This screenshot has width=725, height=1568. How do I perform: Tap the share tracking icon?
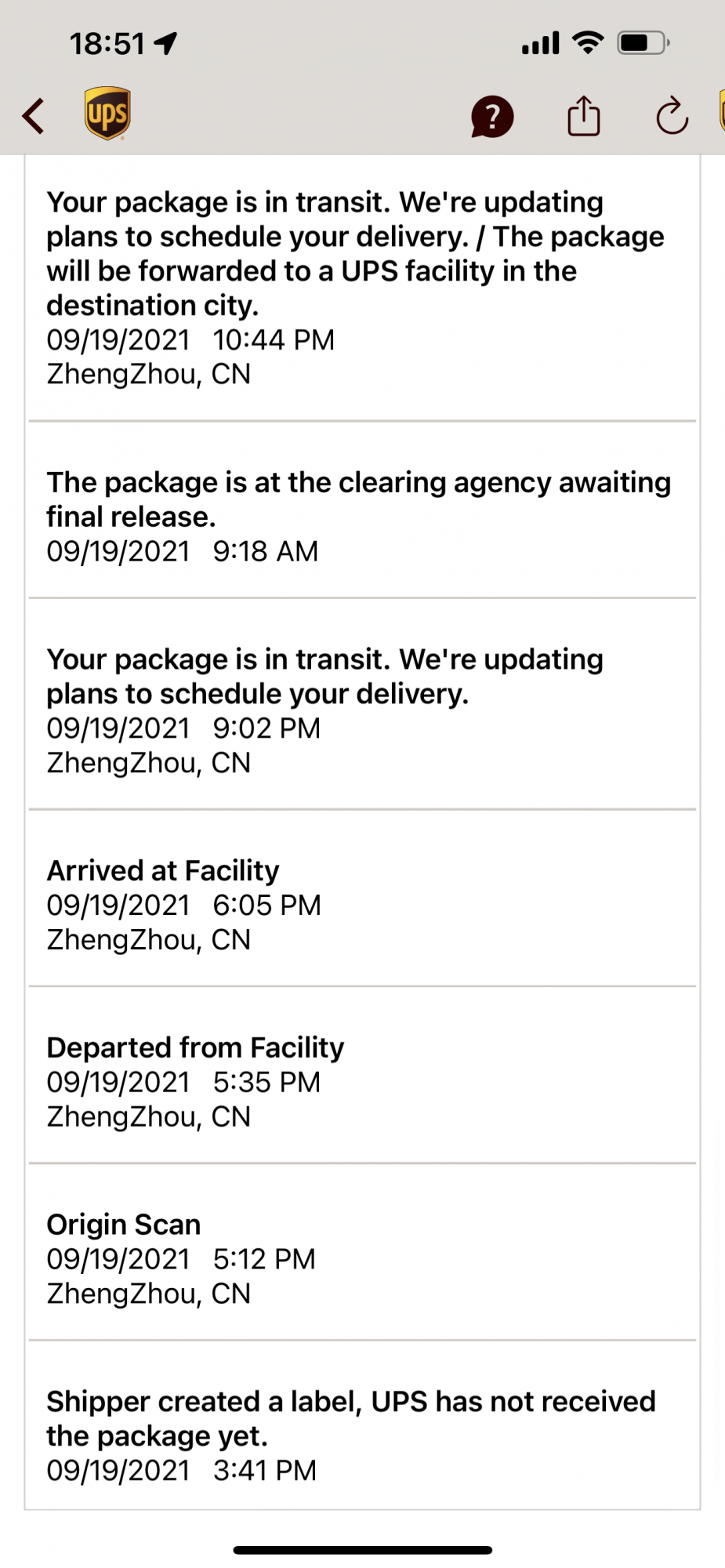tap(584, 116)
